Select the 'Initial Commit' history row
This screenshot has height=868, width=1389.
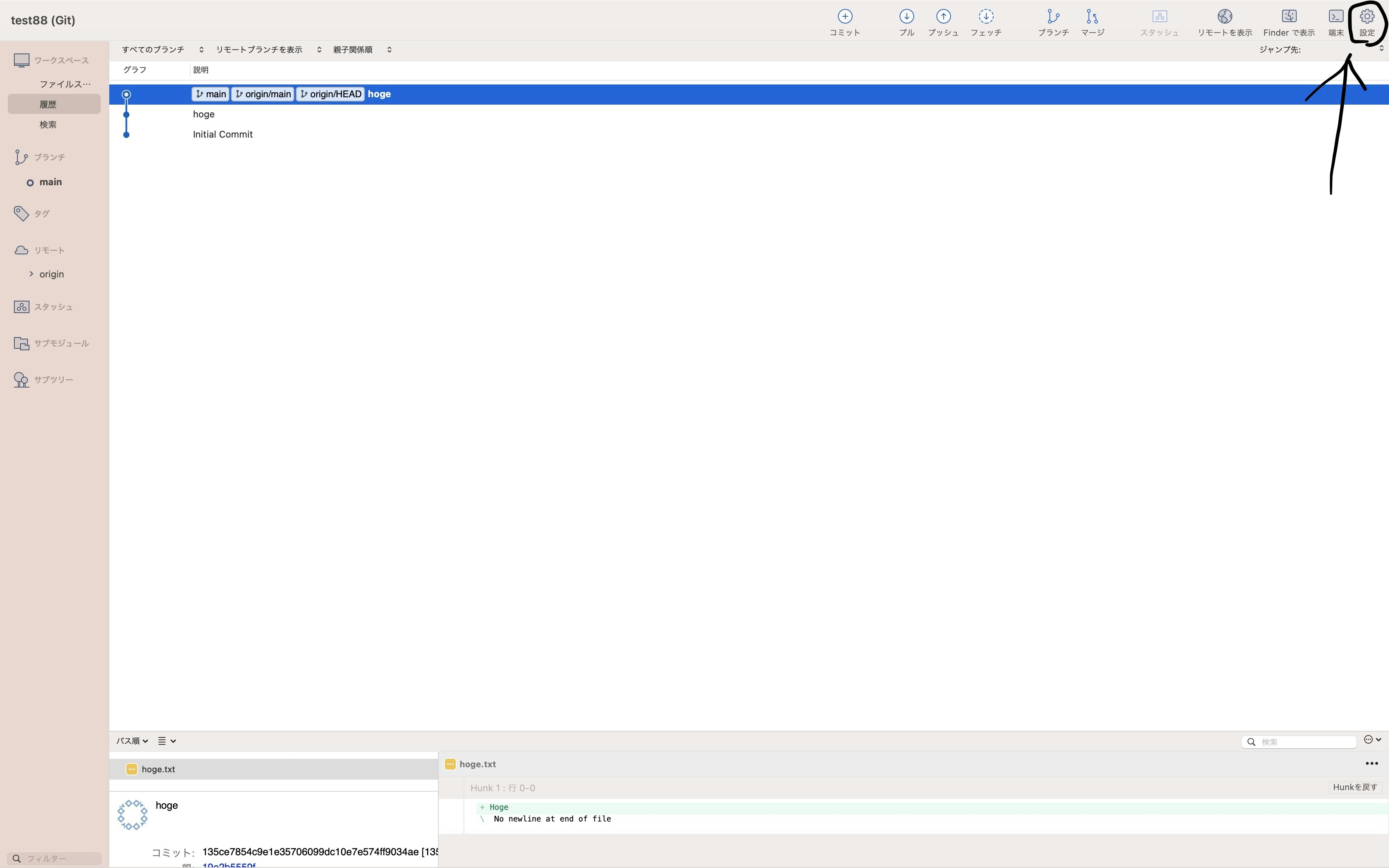223,134
